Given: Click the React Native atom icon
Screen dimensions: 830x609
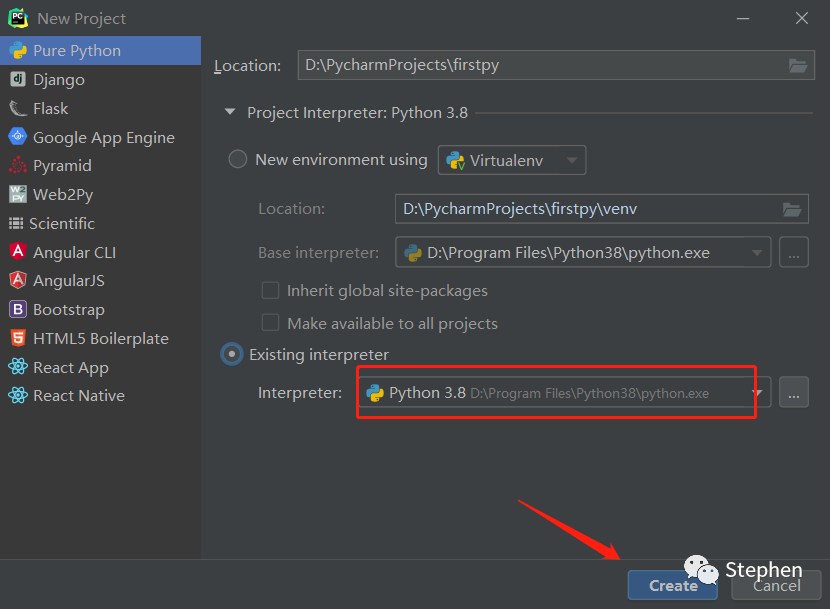Looking at the screenshot, I should 18,395.
